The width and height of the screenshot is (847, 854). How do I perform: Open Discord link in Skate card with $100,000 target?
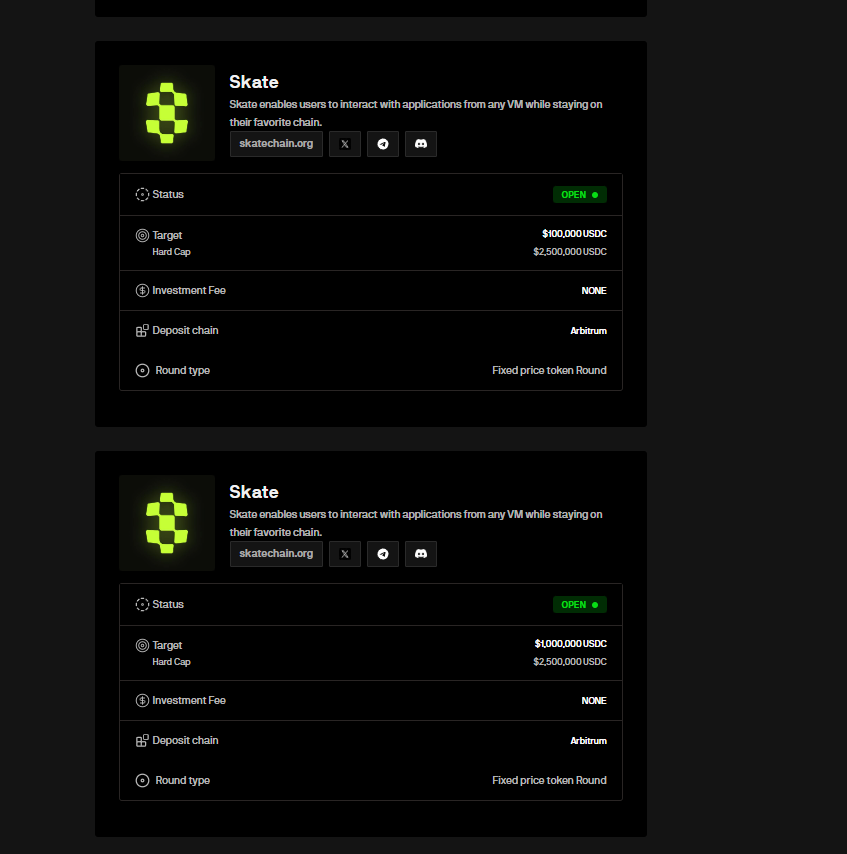(x=421, y=144)
